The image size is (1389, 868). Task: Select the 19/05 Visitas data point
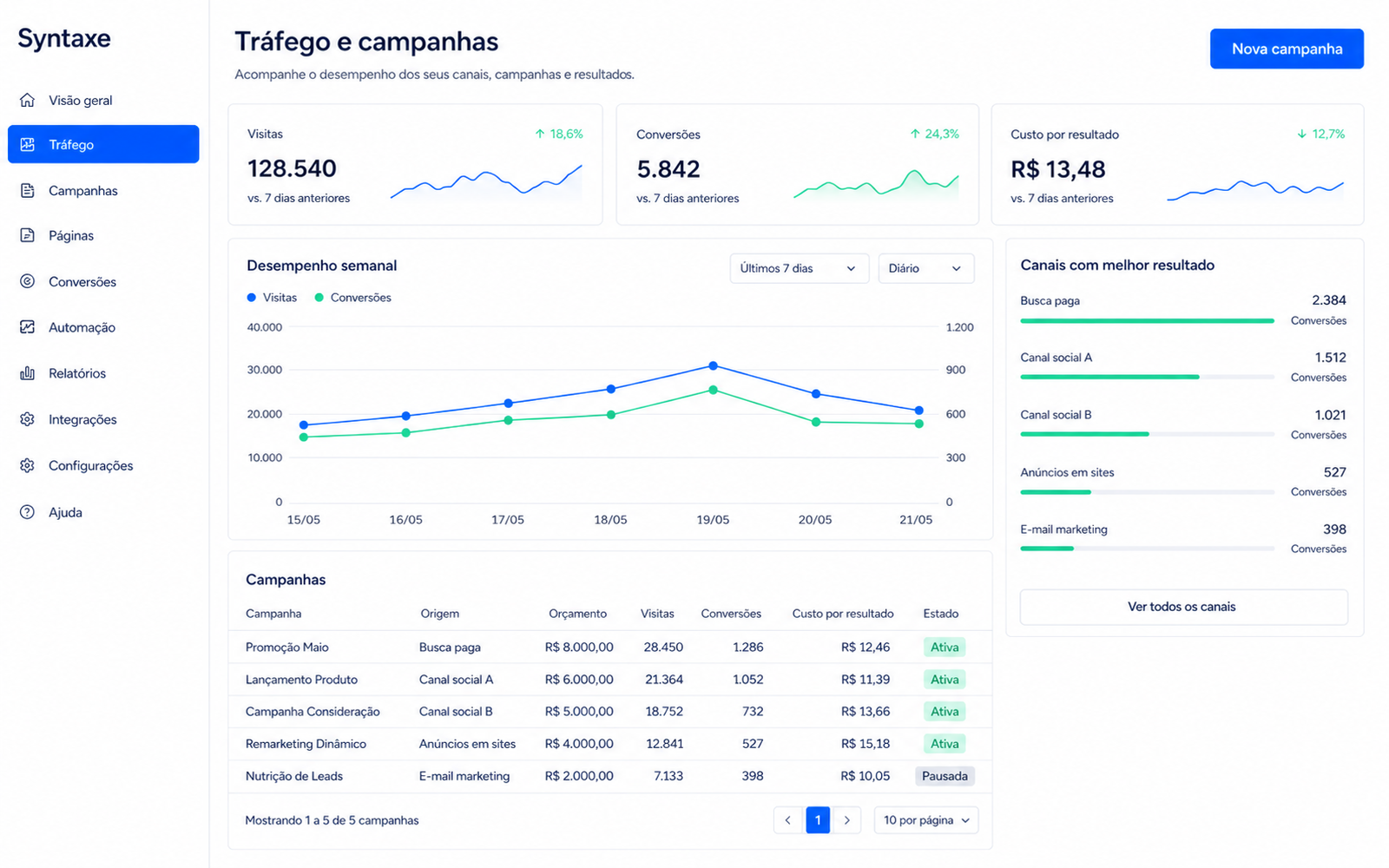tap(713, 365)
